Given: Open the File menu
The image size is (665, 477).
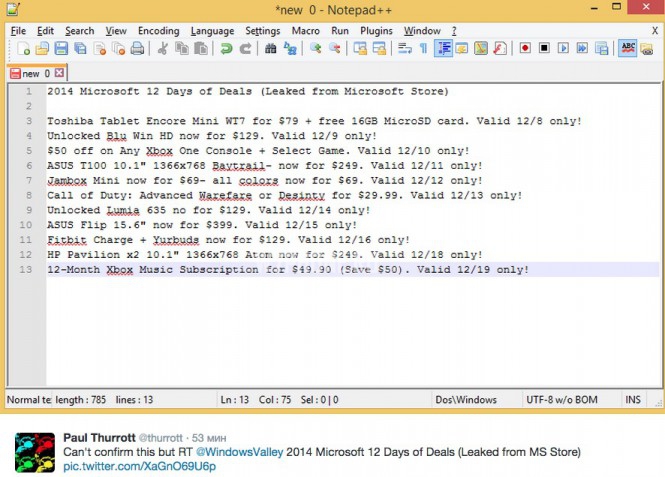Looking at the screenshot, I should pos(18,31).
